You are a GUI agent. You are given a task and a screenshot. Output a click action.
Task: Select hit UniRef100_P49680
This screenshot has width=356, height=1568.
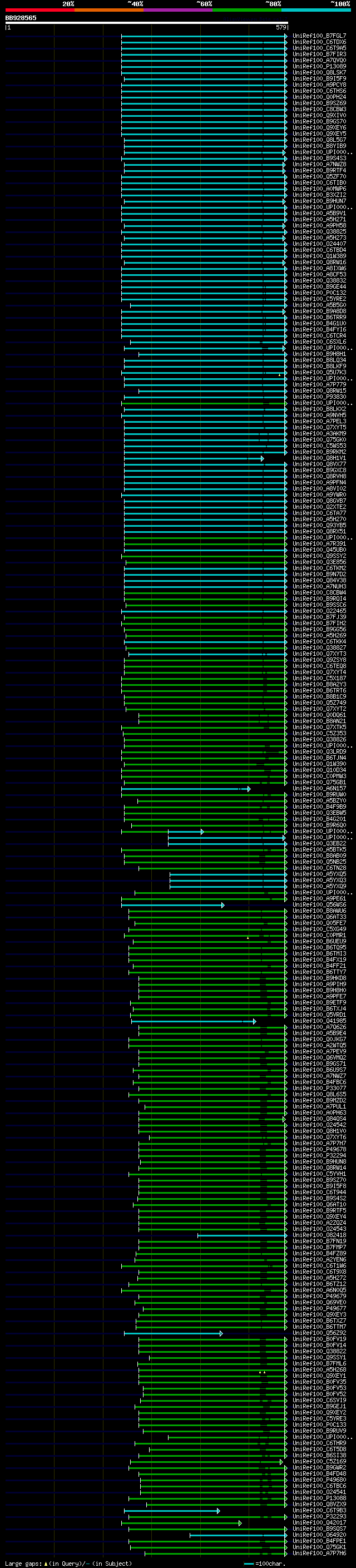pos(319,1480)
